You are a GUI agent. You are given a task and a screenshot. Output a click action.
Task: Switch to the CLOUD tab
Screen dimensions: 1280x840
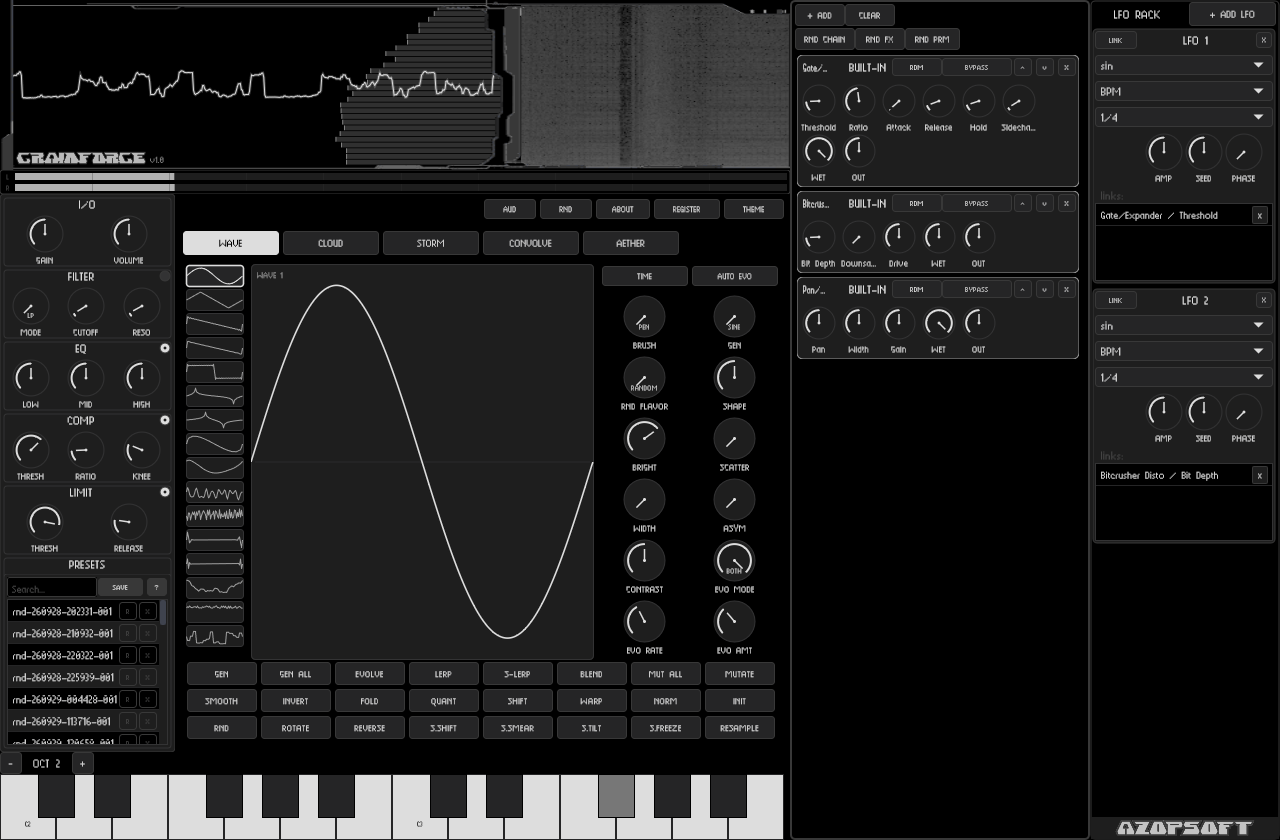click(331, 243)
